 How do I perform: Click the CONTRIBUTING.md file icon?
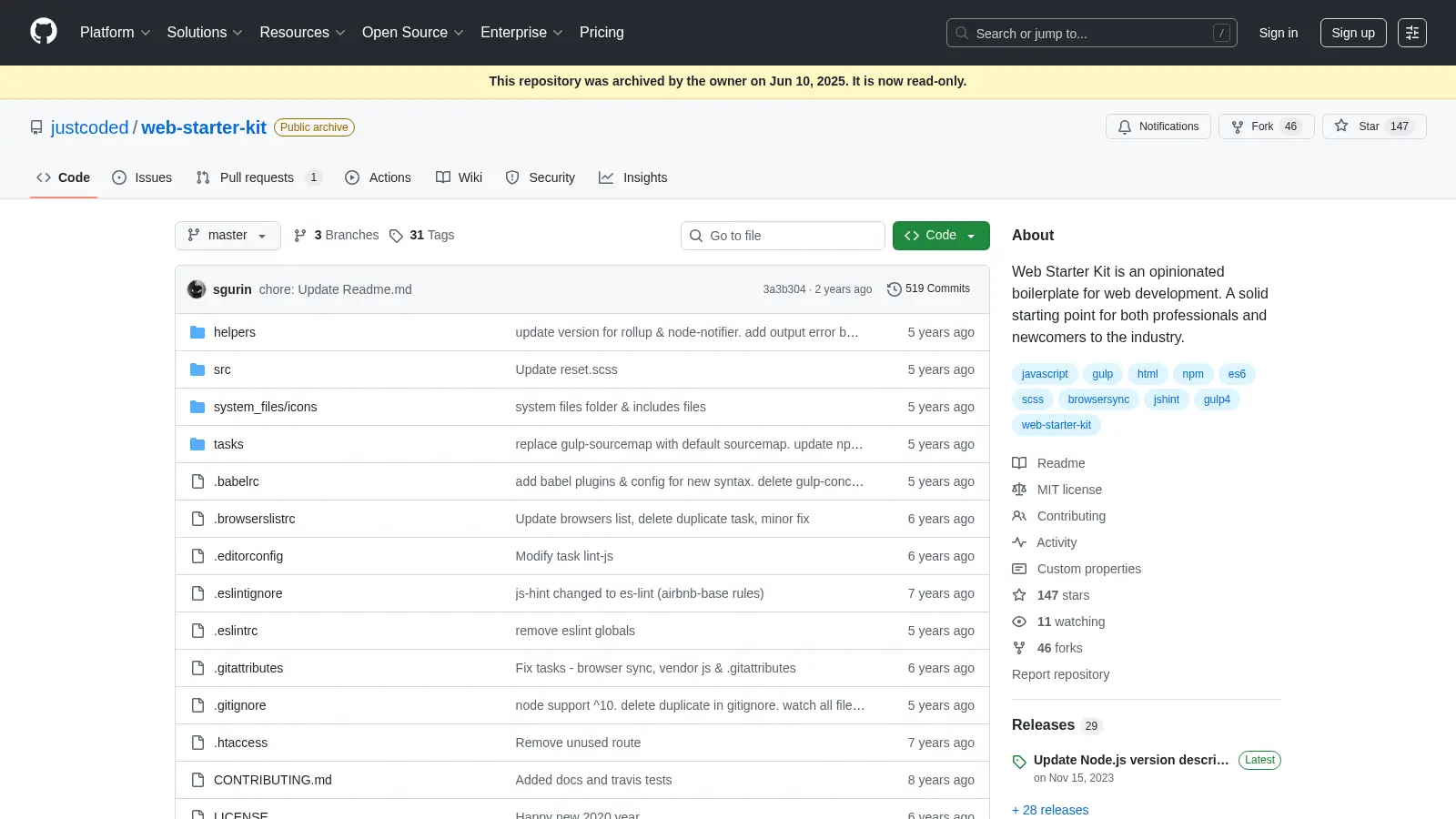tap(197, 780)
